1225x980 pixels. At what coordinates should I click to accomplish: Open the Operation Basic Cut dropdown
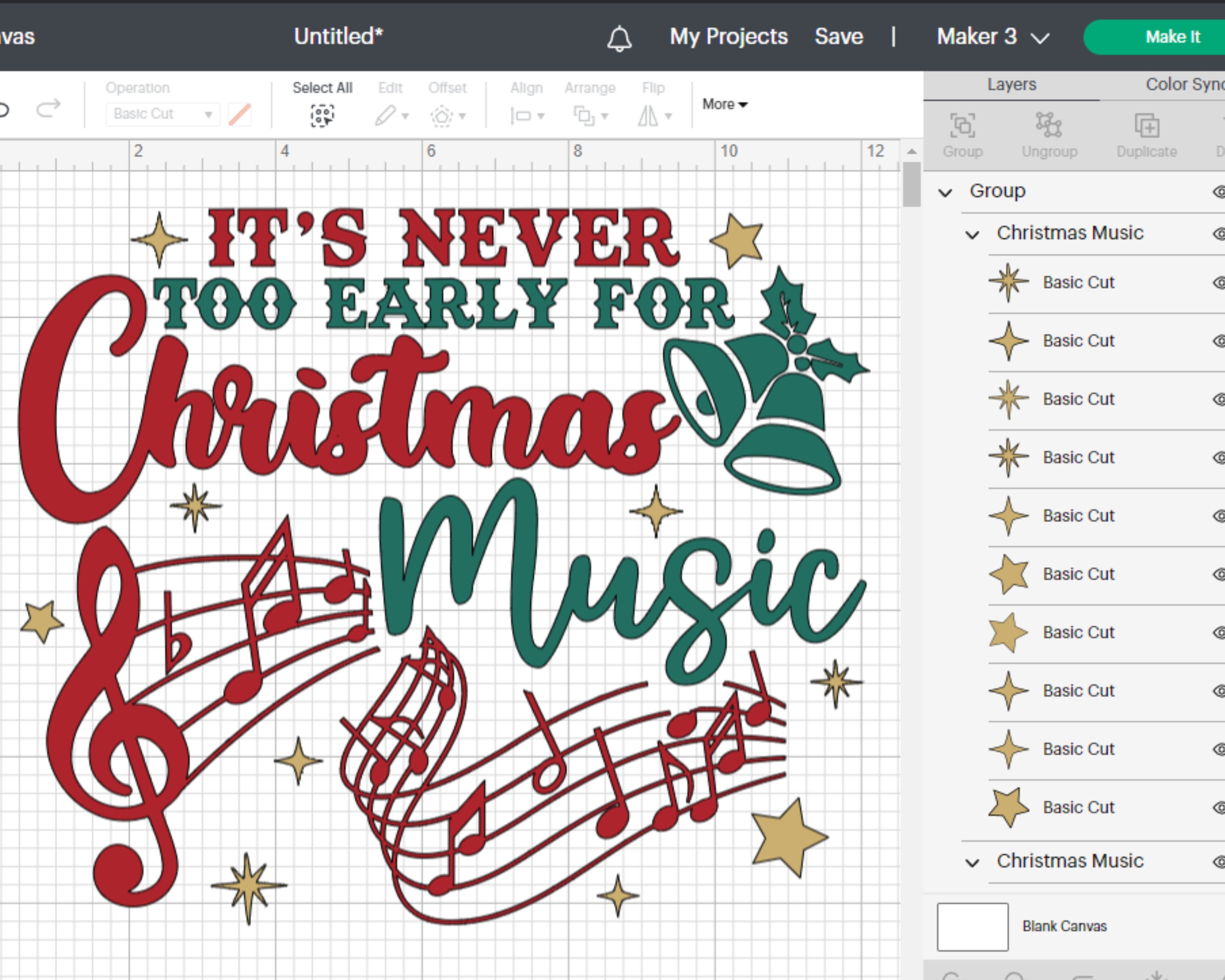pyautogui.click(x=162, y=114)
